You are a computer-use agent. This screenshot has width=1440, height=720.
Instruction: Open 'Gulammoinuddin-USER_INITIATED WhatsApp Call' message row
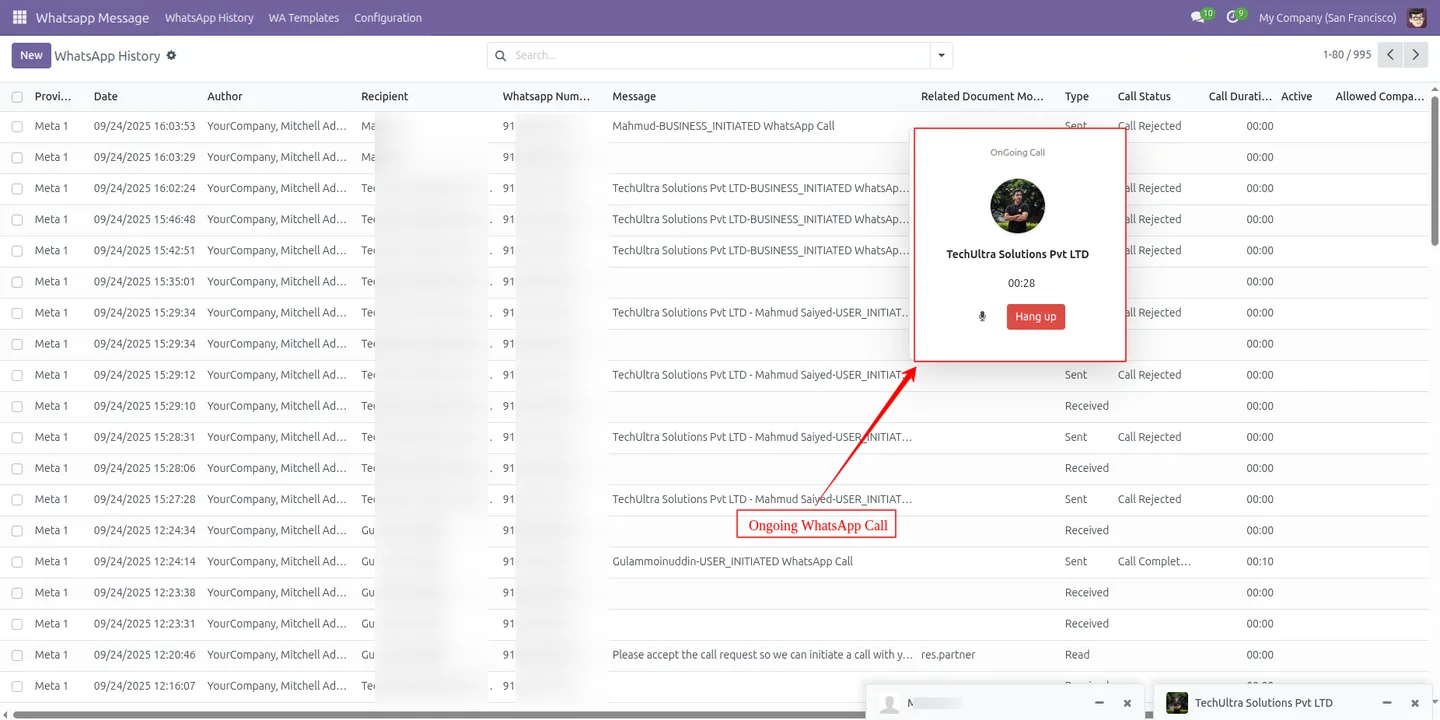click(x=732, y=562)
